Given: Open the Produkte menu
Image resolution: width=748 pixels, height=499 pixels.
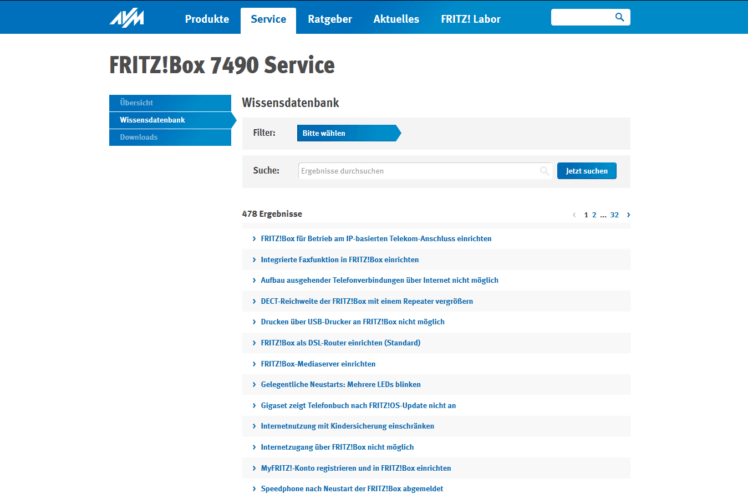Looking at the screenshot, I should point(207,19).
